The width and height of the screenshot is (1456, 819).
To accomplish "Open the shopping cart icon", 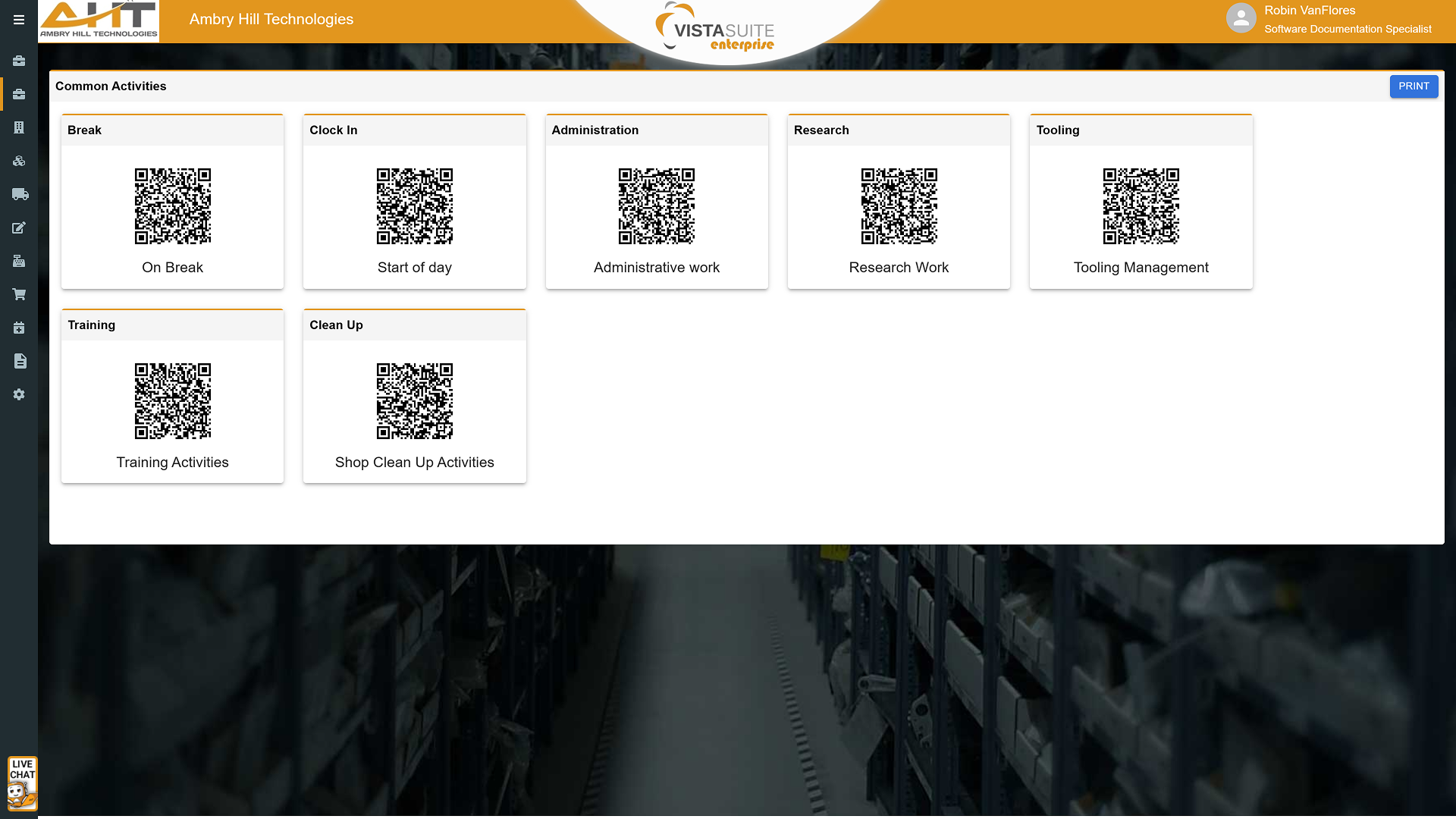I will coord(19,294).
